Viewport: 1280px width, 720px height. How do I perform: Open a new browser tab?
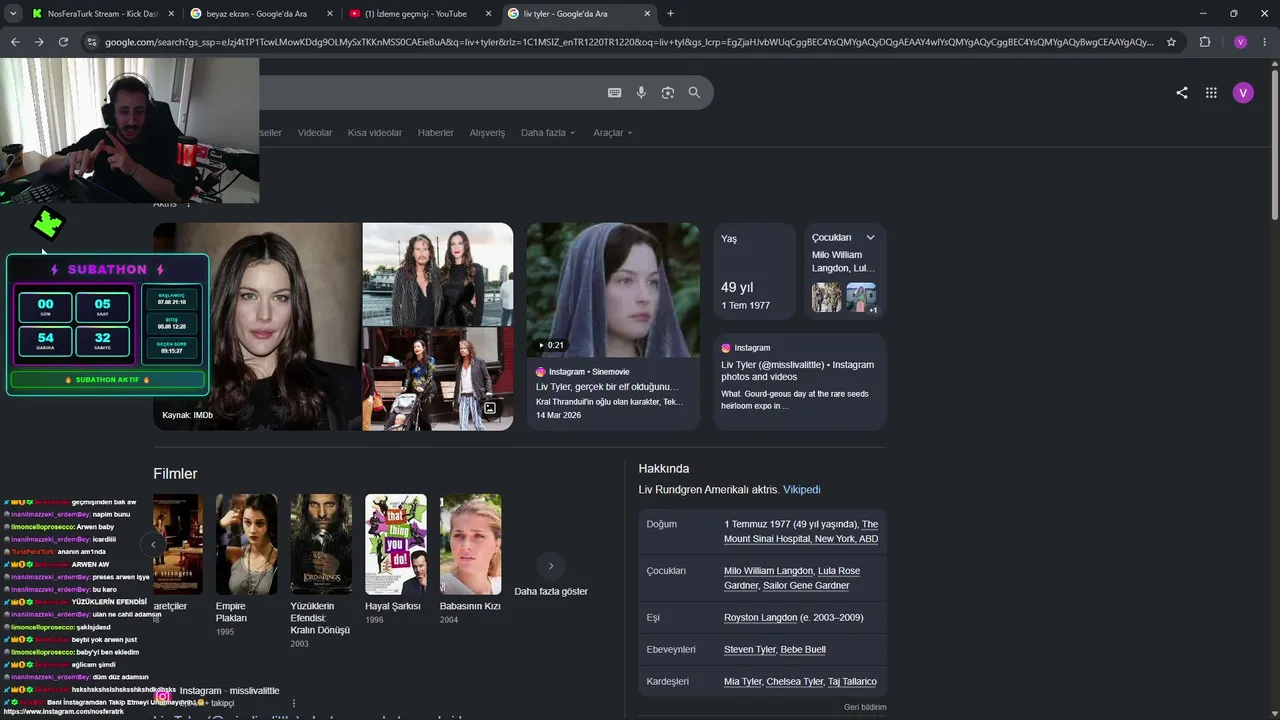click(x=670, y=14)
